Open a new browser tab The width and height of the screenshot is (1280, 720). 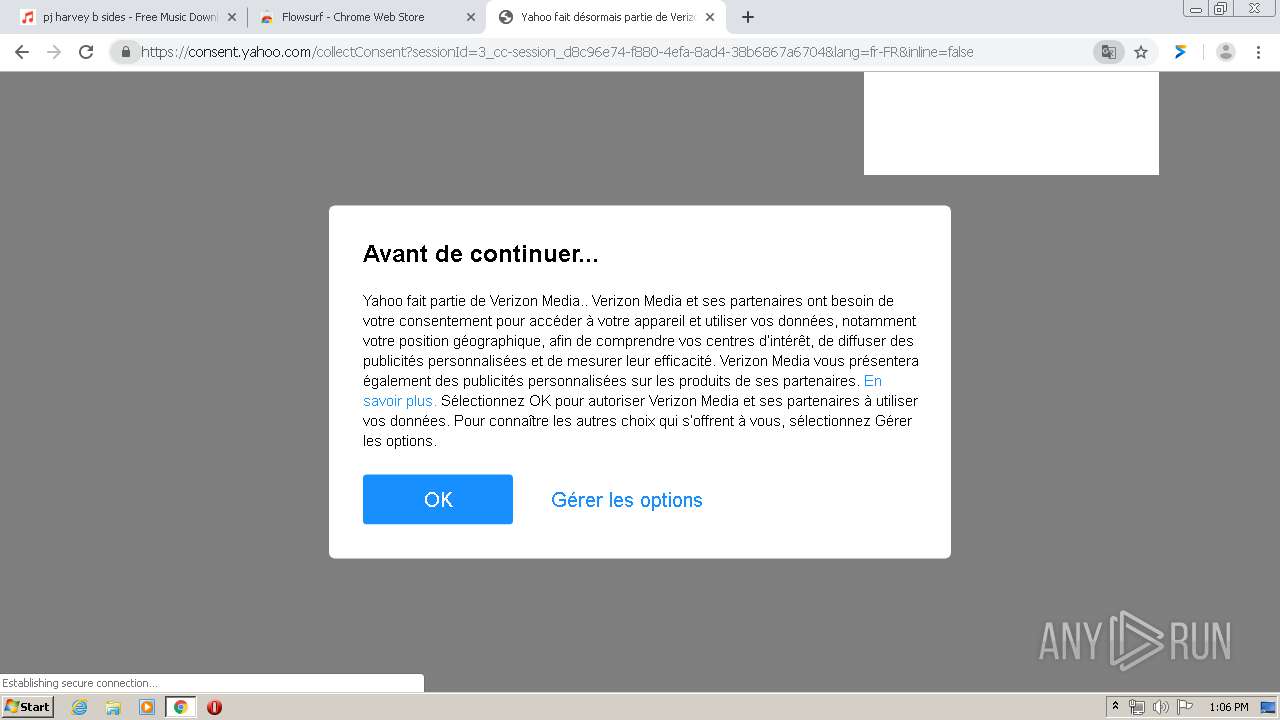(748, 17)
